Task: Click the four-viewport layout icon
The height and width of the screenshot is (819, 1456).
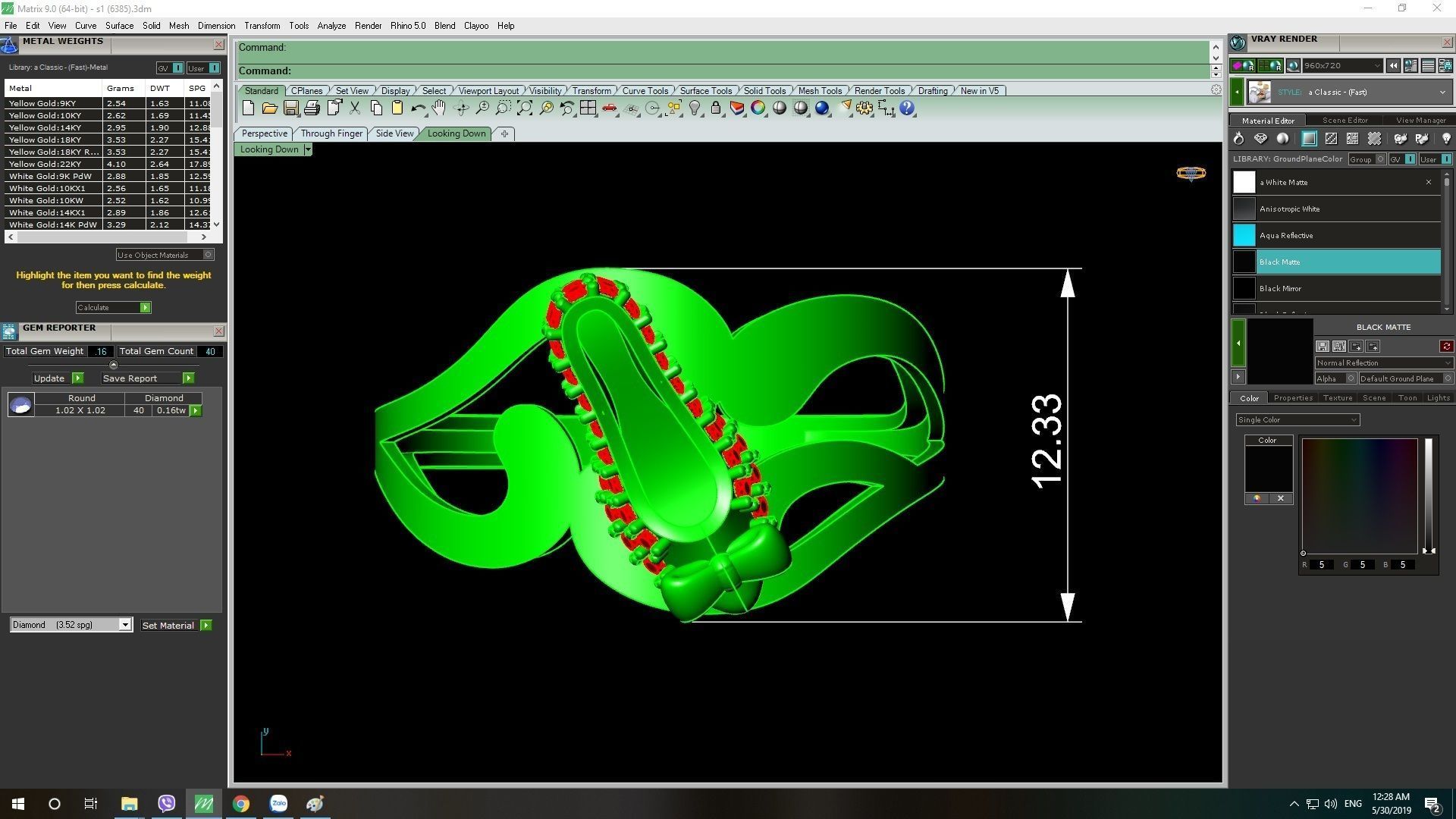Action: tap(588, 108)
